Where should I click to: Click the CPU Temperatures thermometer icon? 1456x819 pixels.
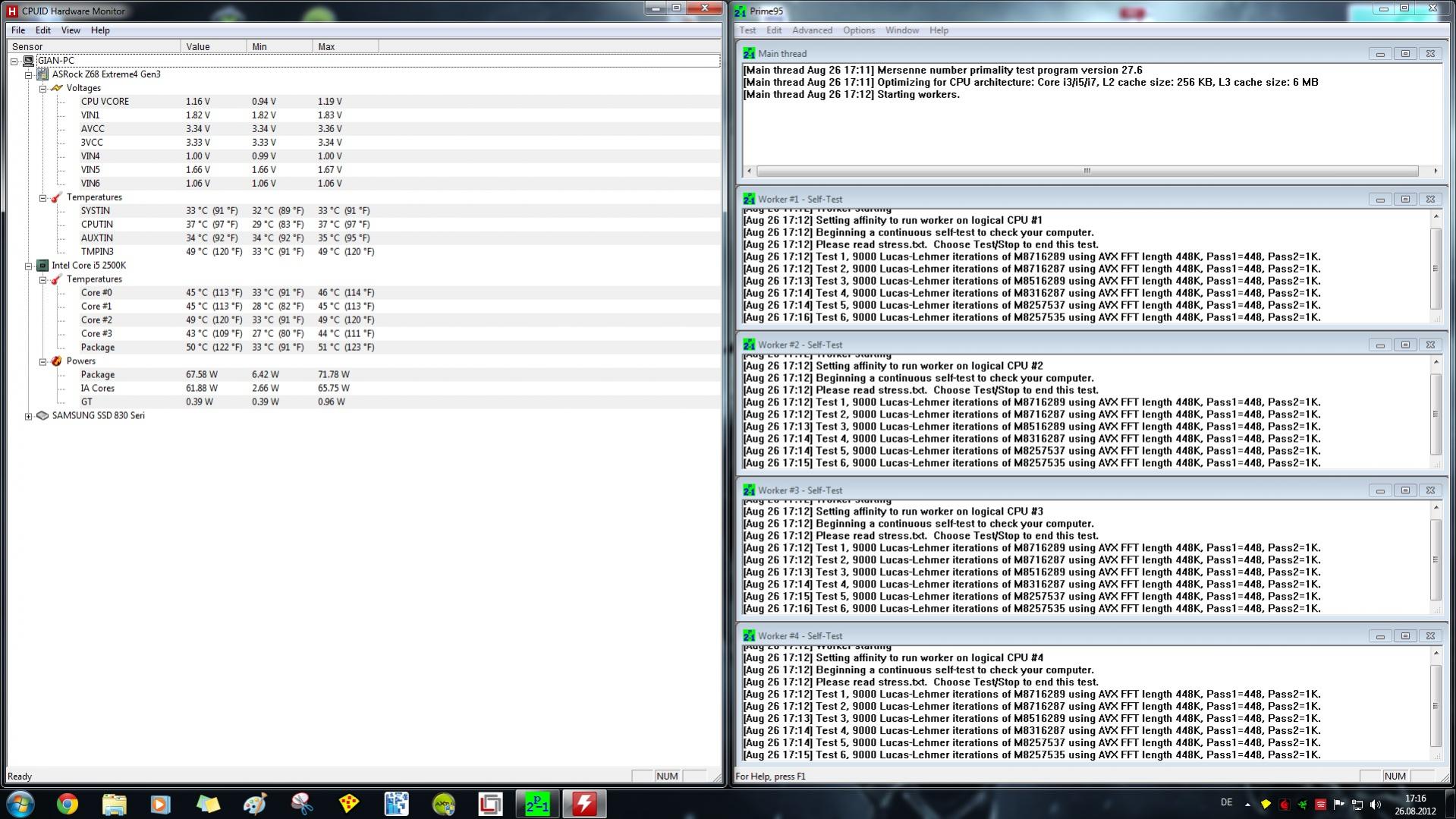(57, 279)
